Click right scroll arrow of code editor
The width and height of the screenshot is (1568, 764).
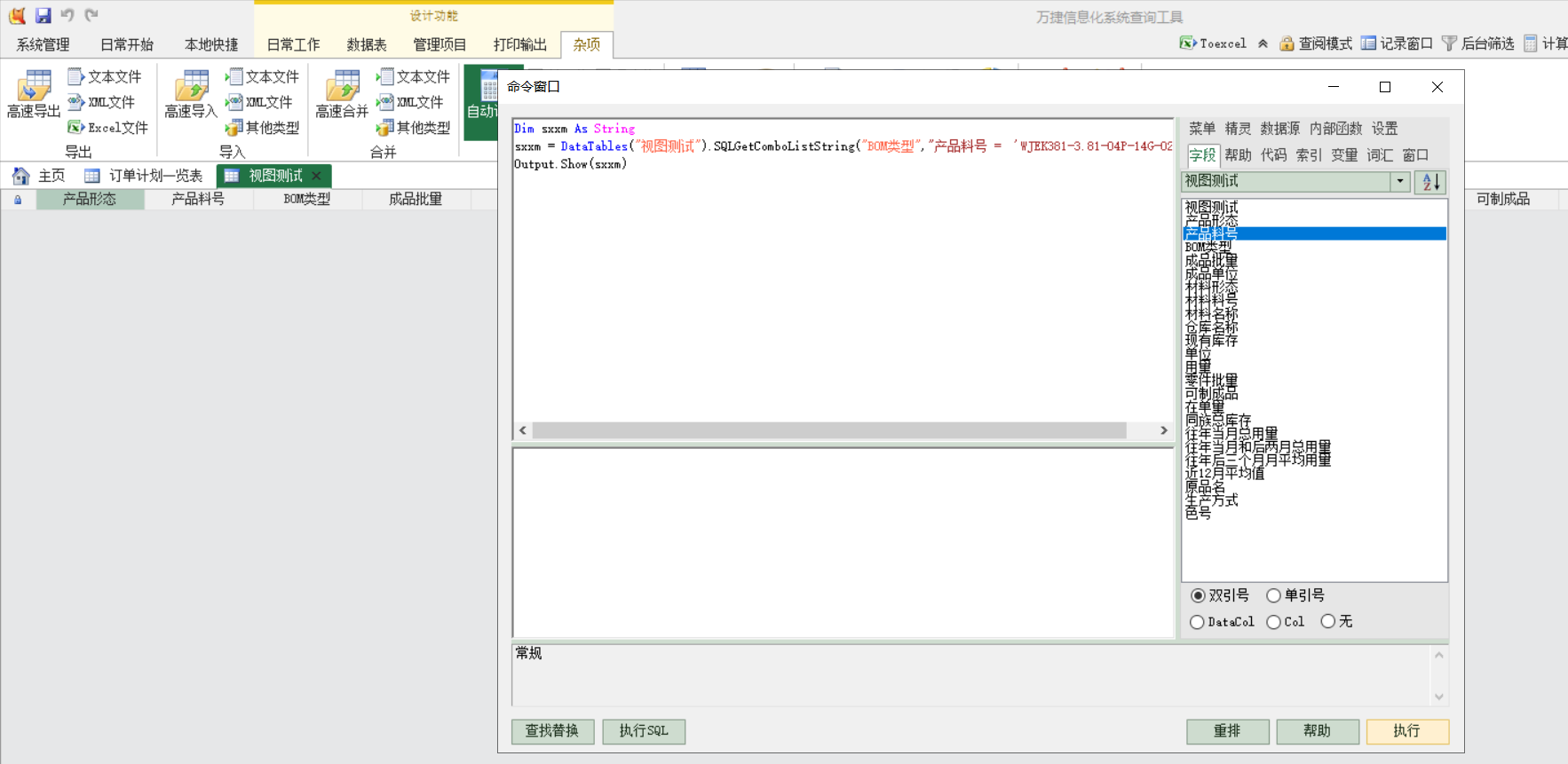[x=1164, y=430]
